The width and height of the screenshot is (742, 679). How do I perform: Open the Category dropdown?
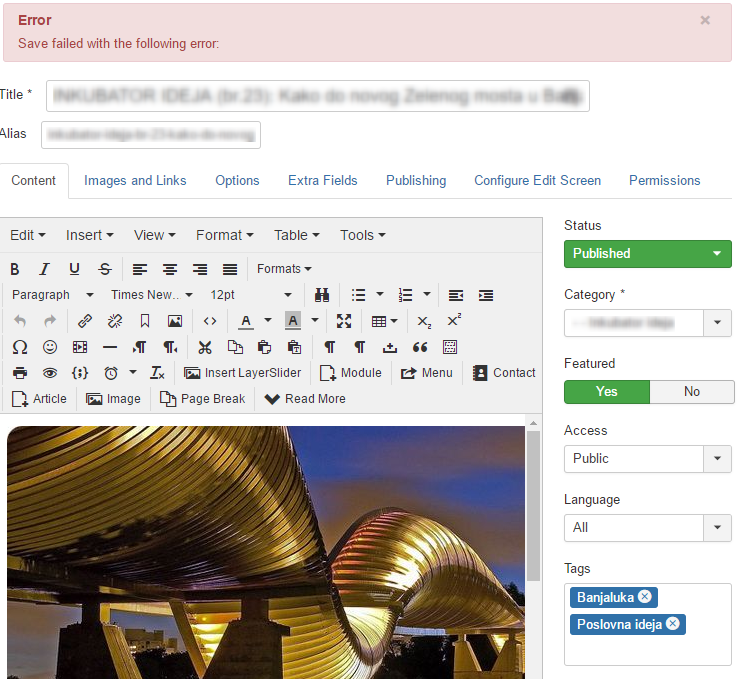point(647,323)
